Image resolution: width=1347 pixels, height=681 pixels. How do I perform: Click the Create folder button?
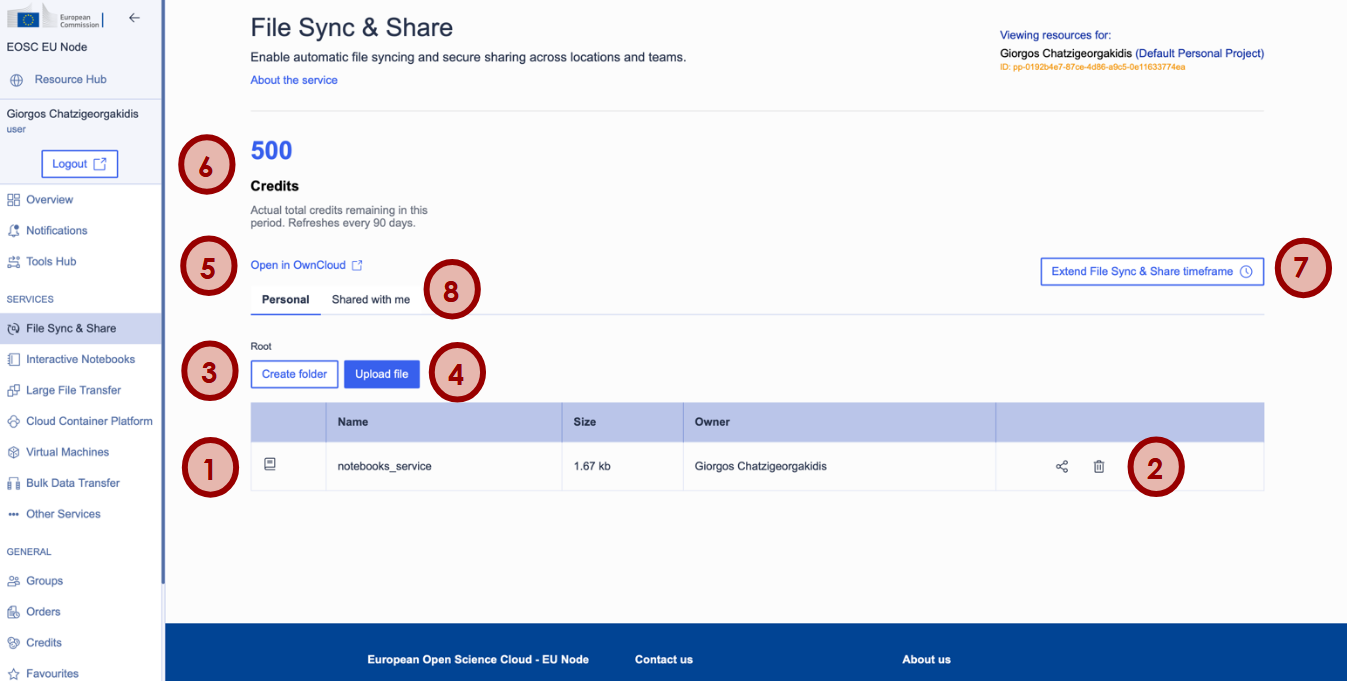(294, 374)
